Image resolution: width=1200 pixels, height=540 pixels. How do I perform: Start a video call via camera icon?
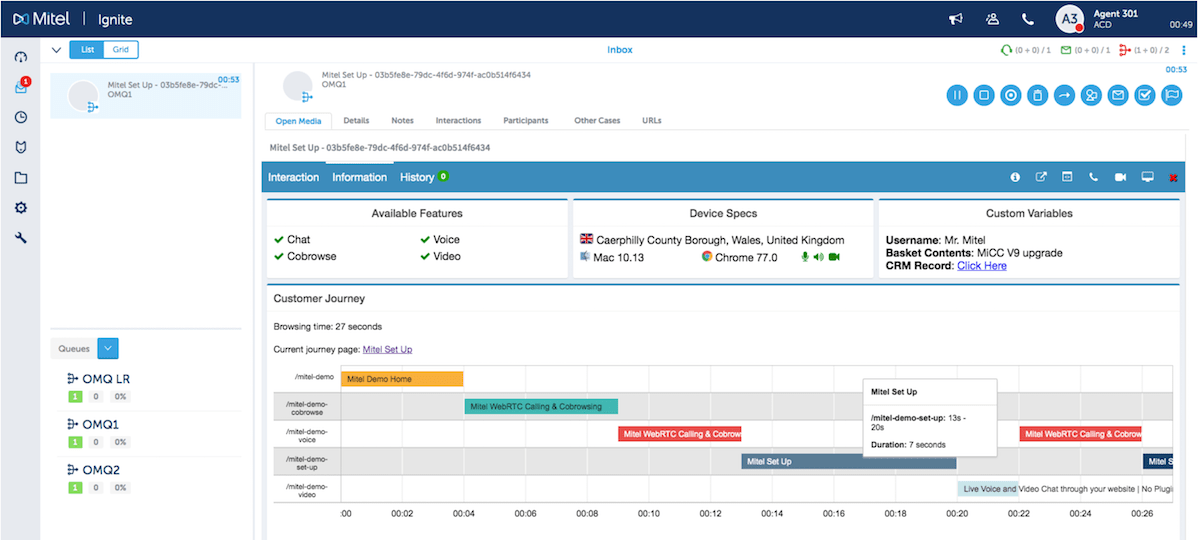1120,177
